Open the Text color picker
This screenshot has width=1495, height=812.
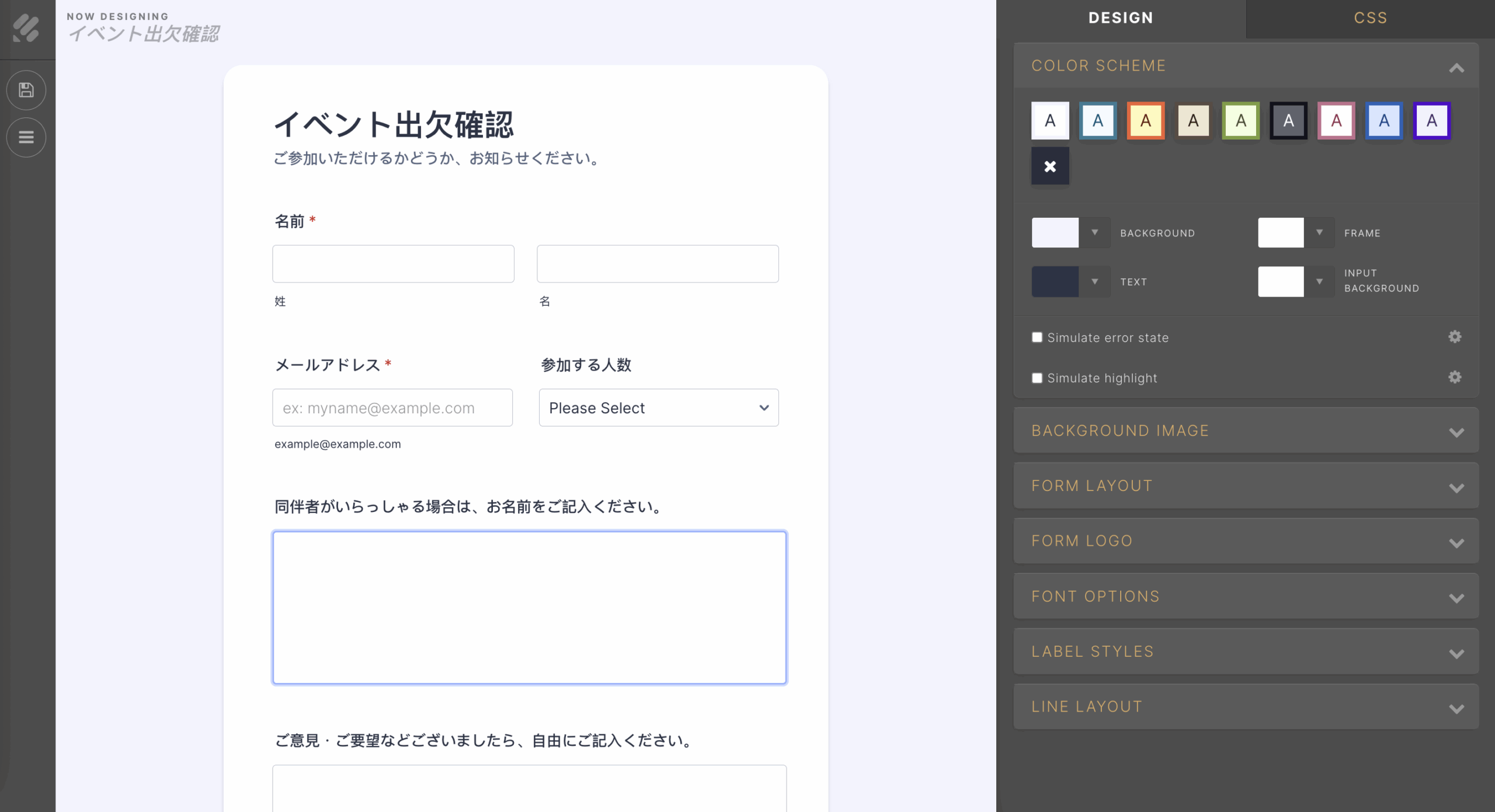pos(1055,282)
